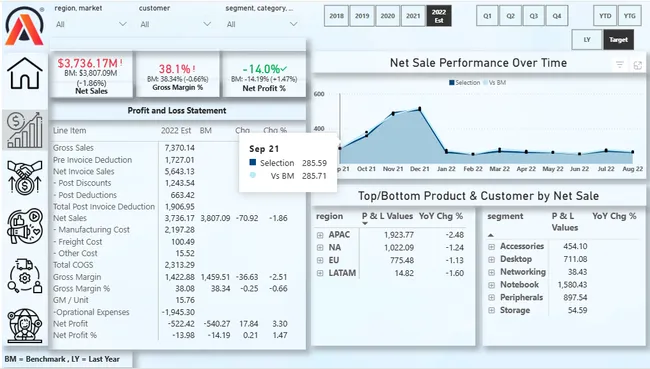Compare against Target benchmark

click(x=618, y=40)
